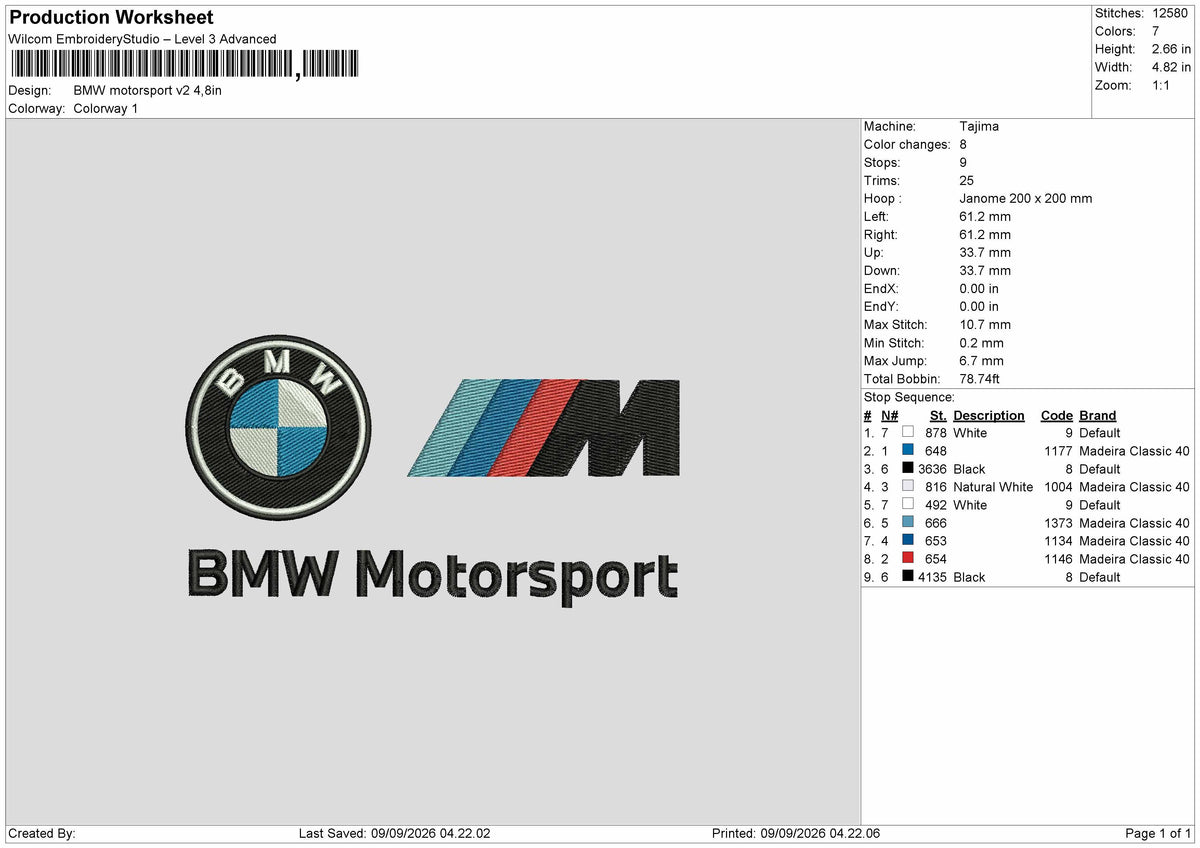Select the black swatch with 4135 stitches
1200x848 pixels.
click(x=908, y=577)
